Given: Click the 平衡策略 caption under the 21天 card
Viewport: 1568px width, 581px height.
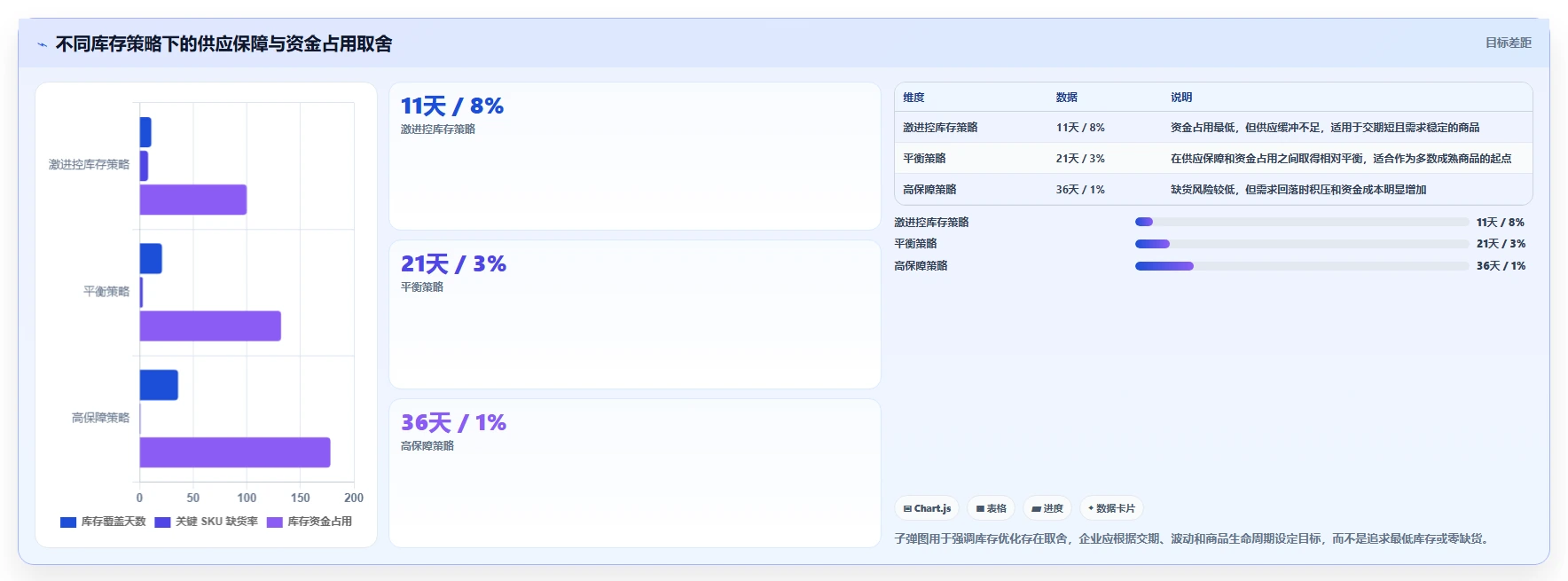Looking at the screenshot, I should [x=422, y=287].
